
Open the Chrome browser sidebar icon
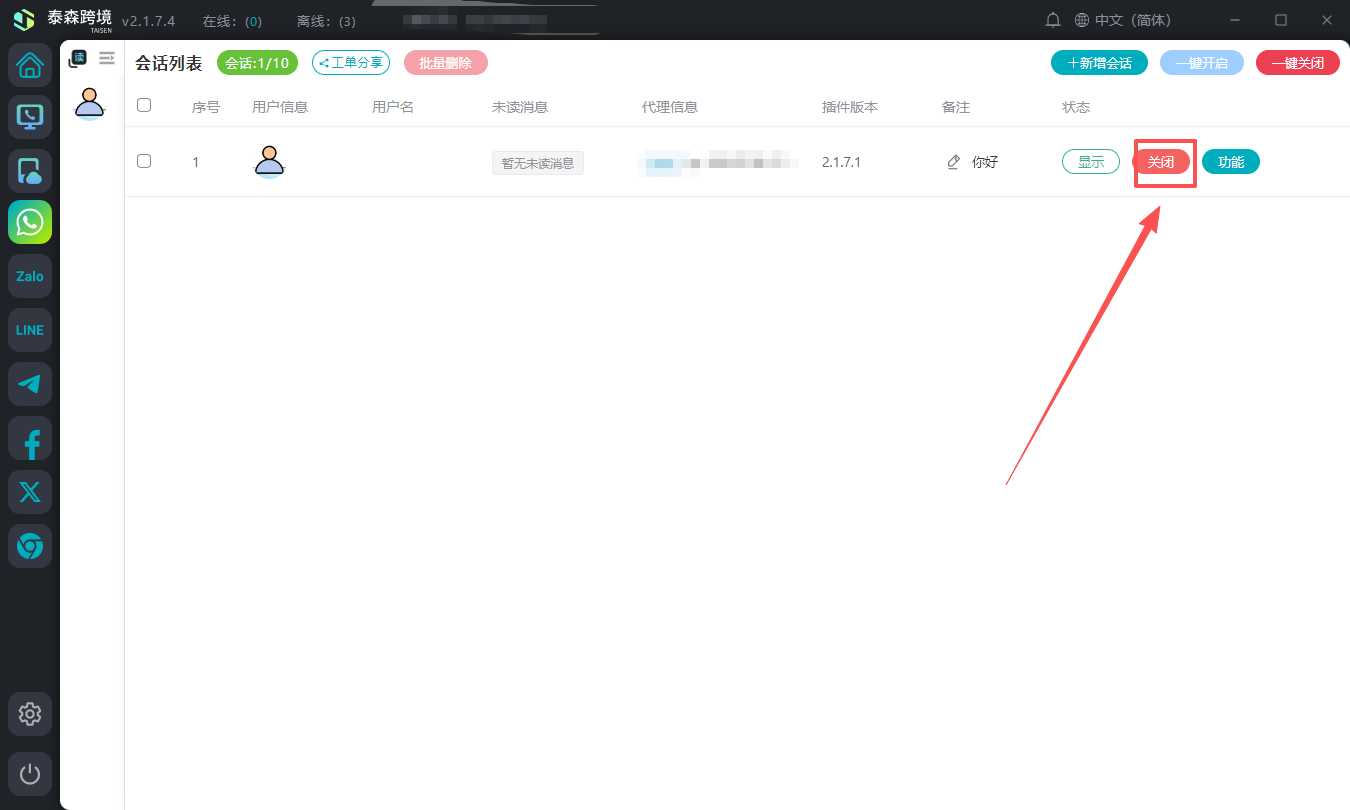30,546
